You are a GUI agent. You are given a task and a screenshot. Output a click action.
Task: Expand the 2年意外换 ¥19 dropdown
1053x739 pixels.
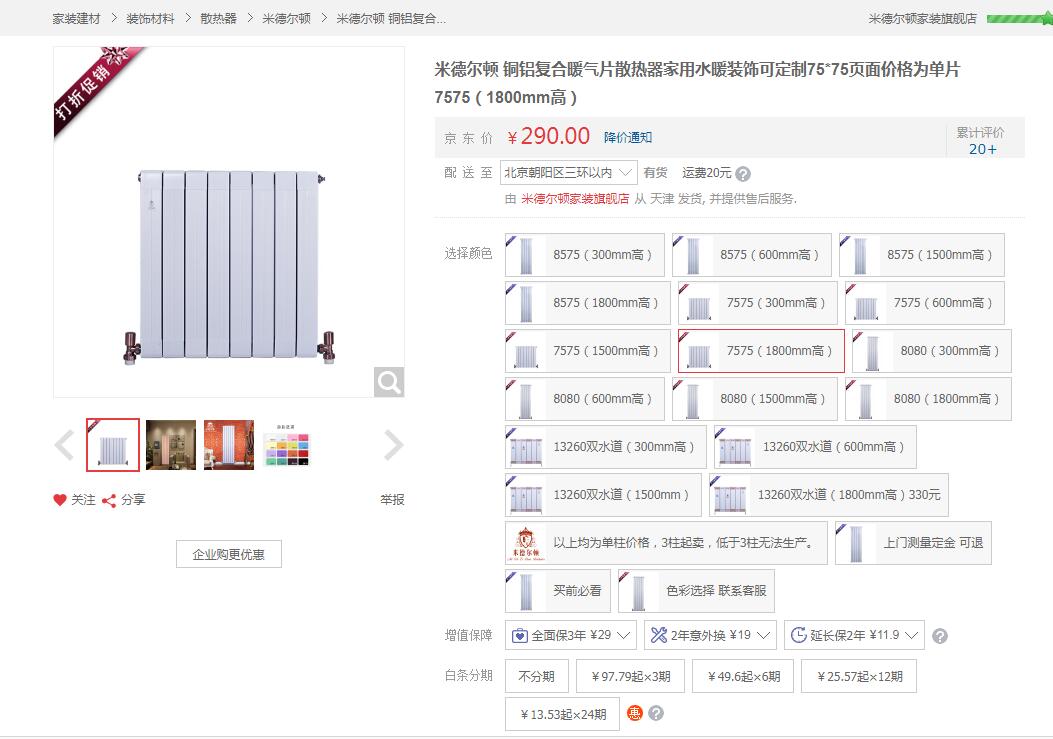tap(711, 636)
